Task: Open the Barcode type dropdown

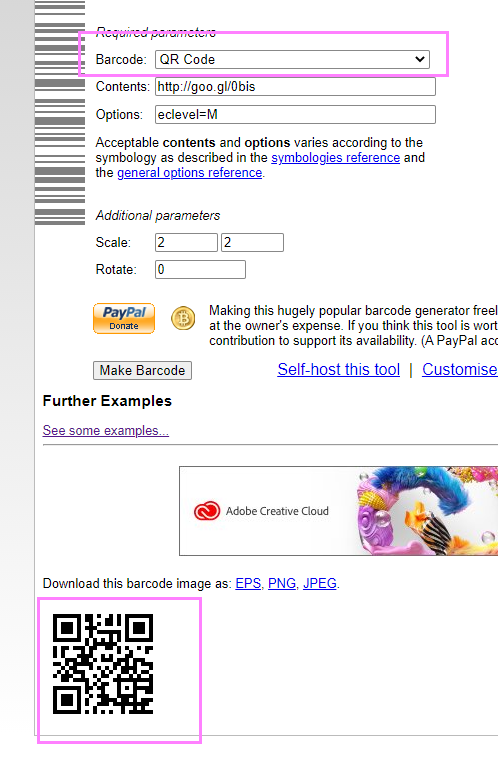Action: click(292, 59)
